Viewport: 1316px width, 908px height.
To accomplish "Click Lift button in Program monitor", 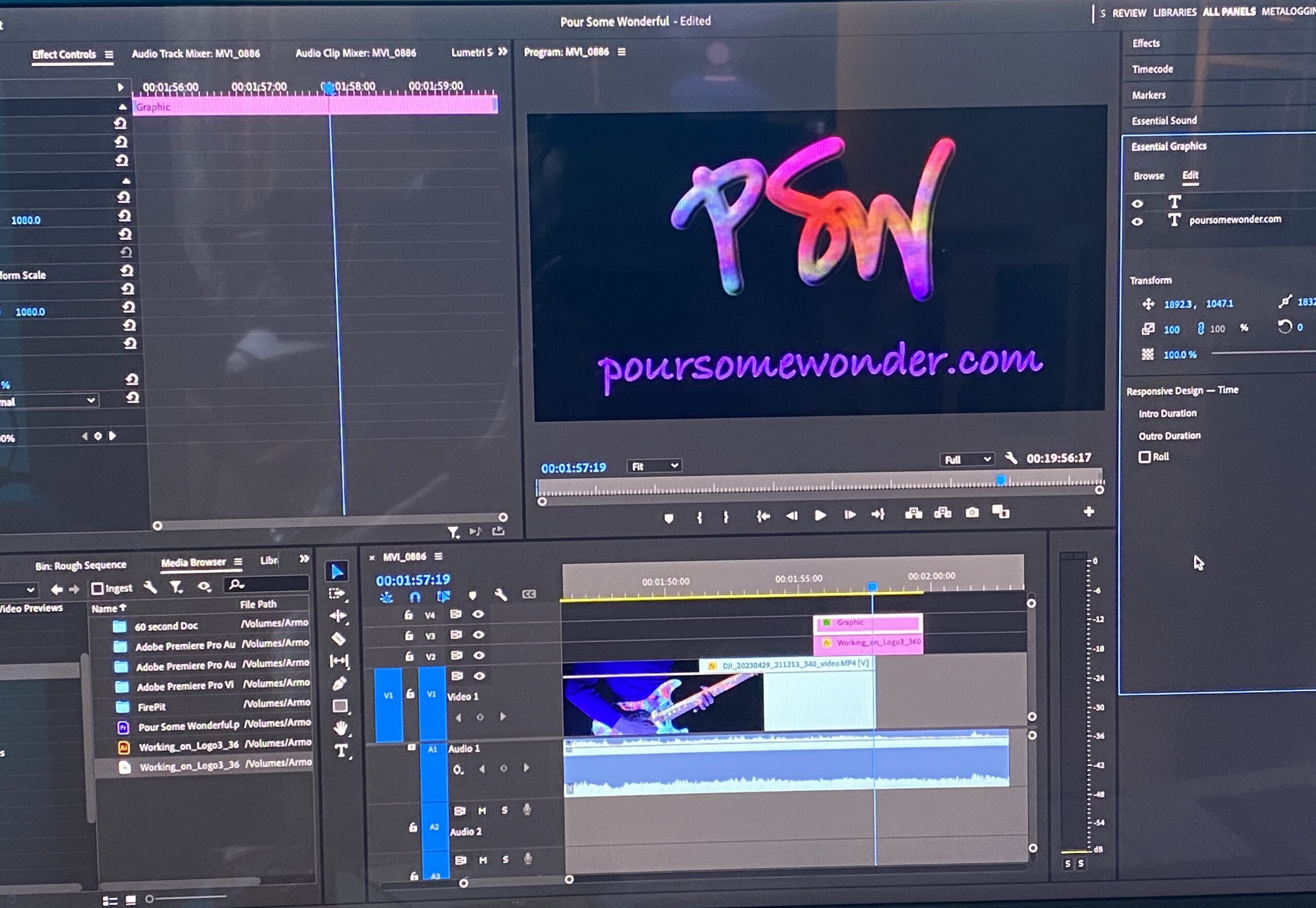I will point(913,514).
